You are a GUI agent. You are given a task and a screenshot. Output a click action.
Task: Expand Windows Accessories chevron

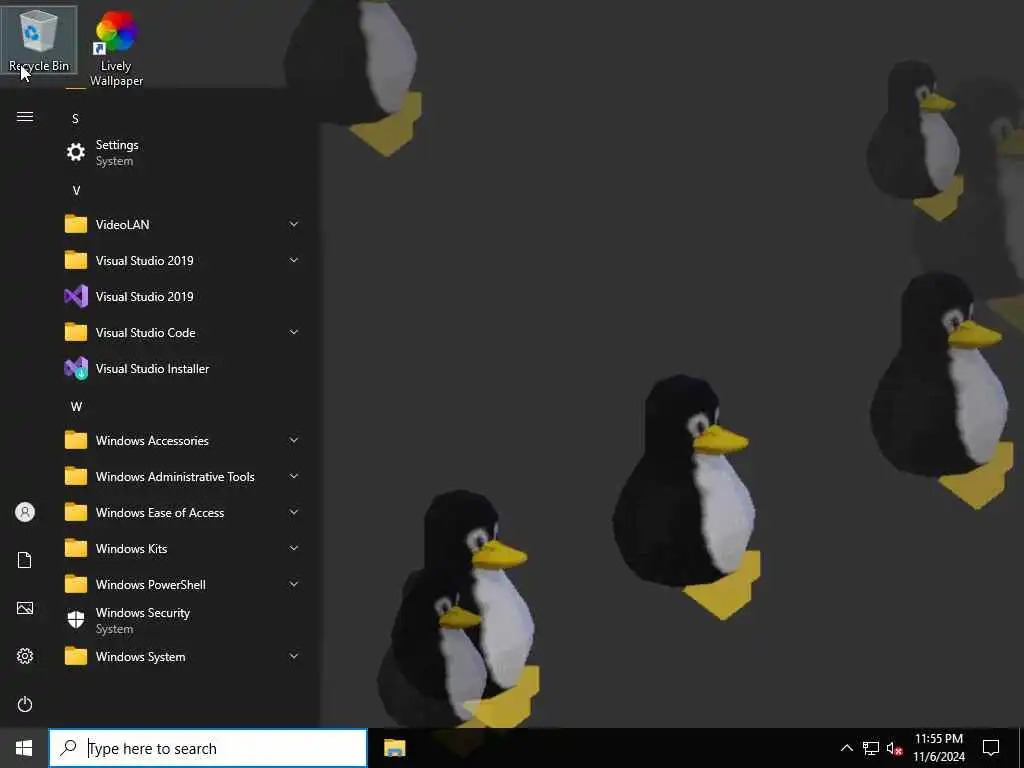click(x=294, y=440)
